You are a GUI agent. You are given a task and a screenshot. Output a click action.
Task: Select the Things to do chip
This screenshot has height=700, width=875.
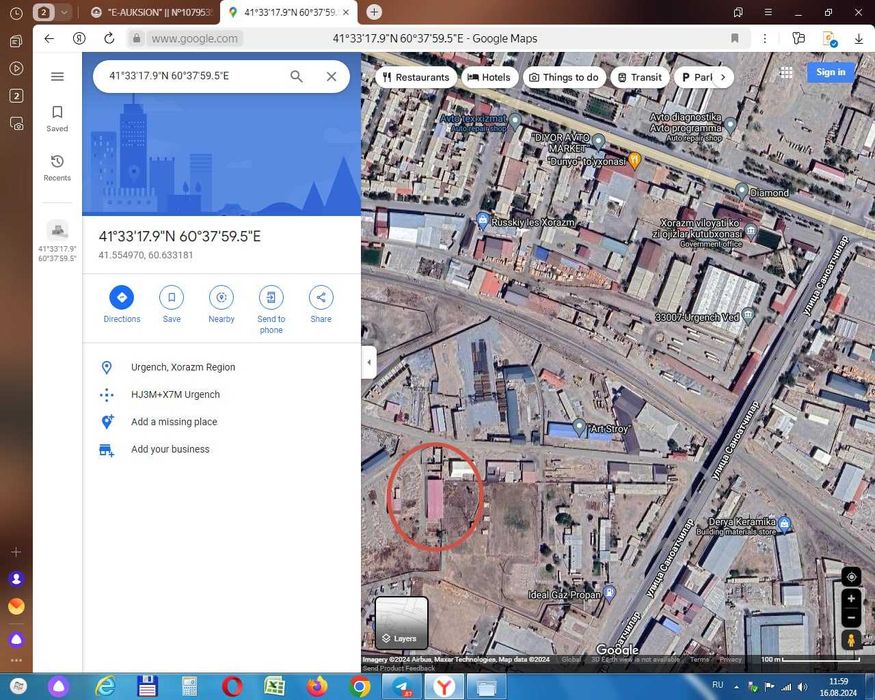tap(564, 78)
